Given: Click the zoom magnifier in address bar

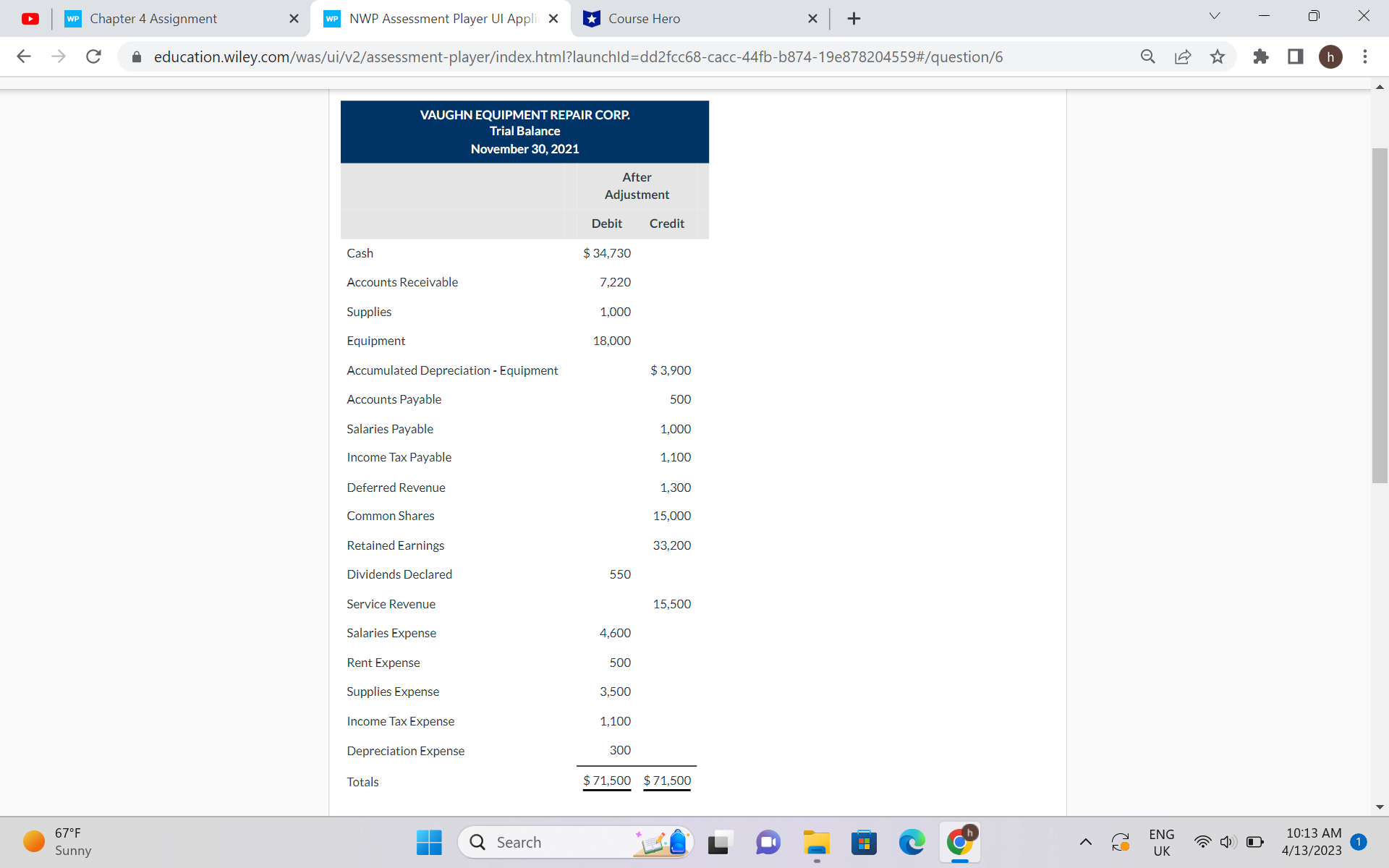Looking at the screenshot, I should tap(1147, 56).
